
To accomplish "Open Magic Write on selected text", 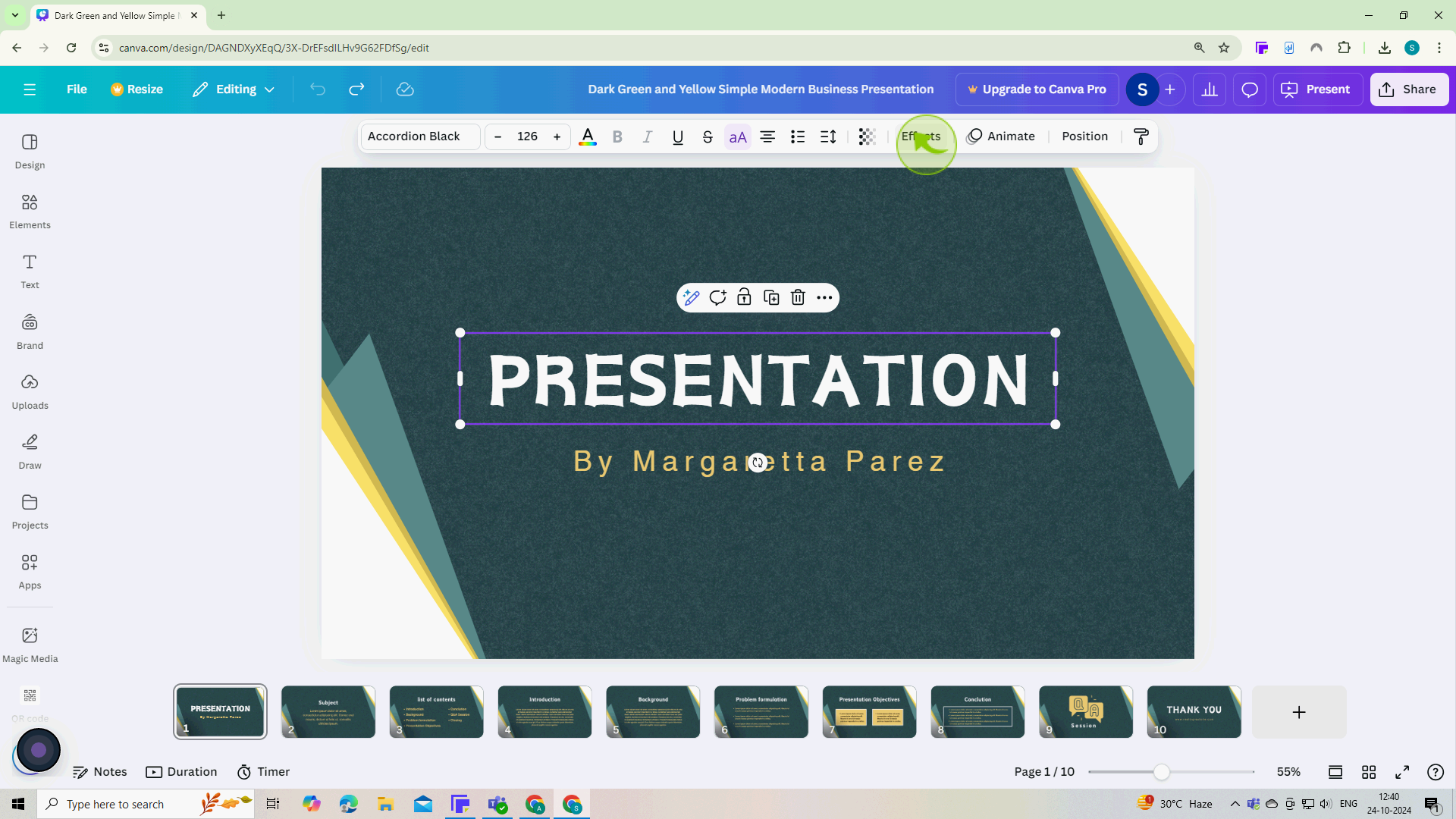I will [x=691, y=297].
